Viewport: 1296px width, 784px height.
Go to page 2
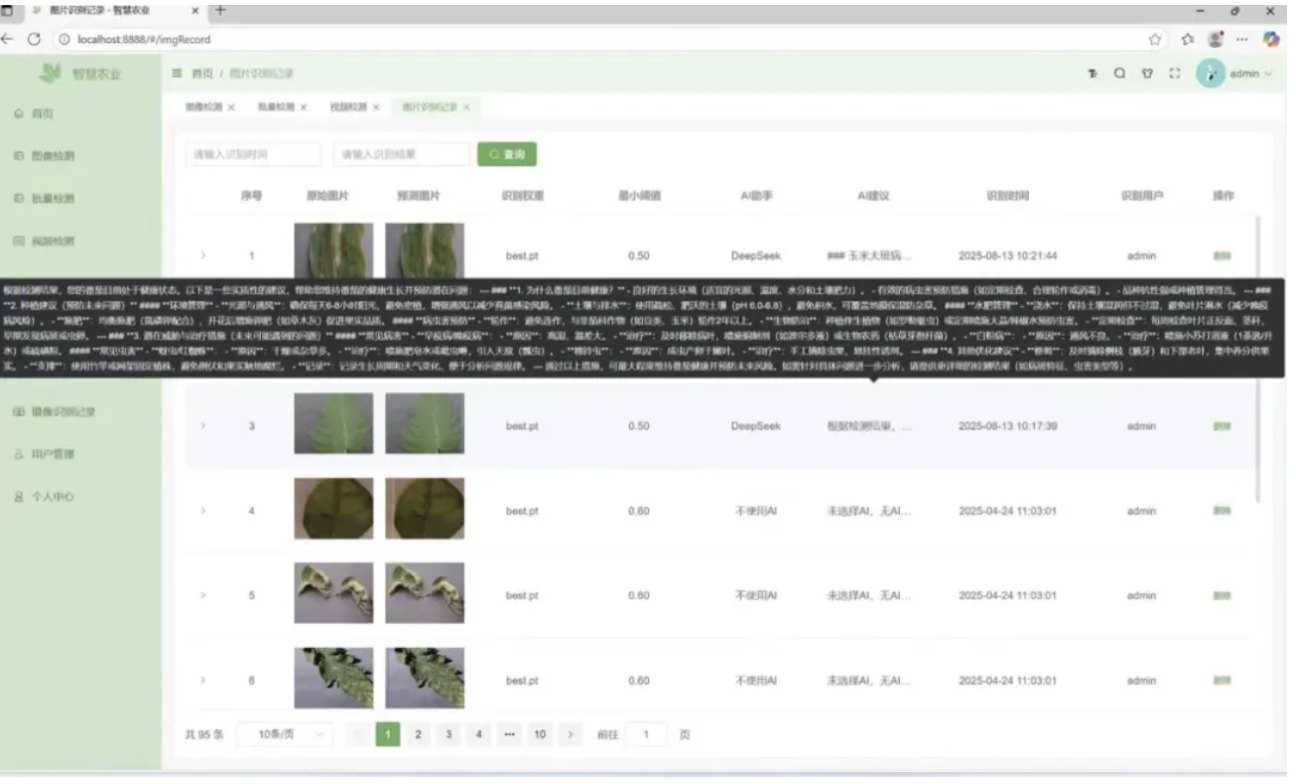418,734
